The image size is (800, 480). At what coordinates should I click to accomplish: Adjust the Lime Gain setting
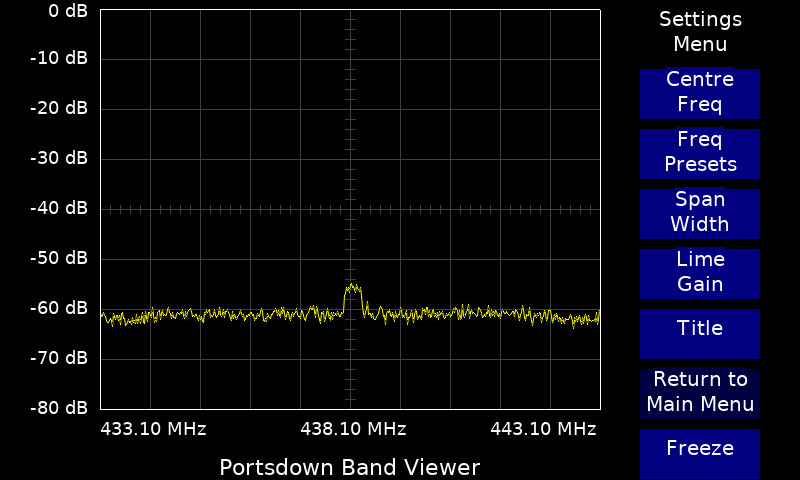[700, 273]
